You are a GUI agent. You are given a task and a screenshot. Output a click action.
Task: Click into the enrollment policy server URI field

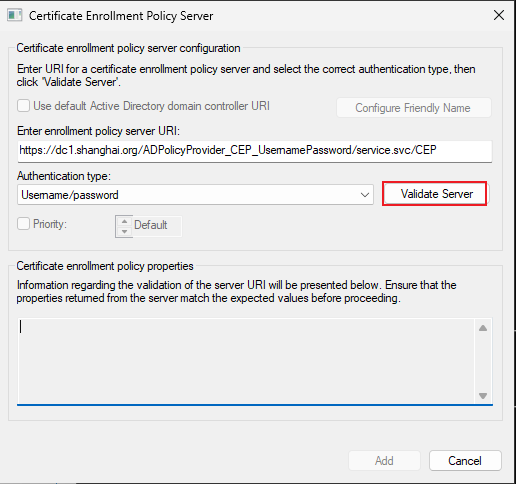255,151
